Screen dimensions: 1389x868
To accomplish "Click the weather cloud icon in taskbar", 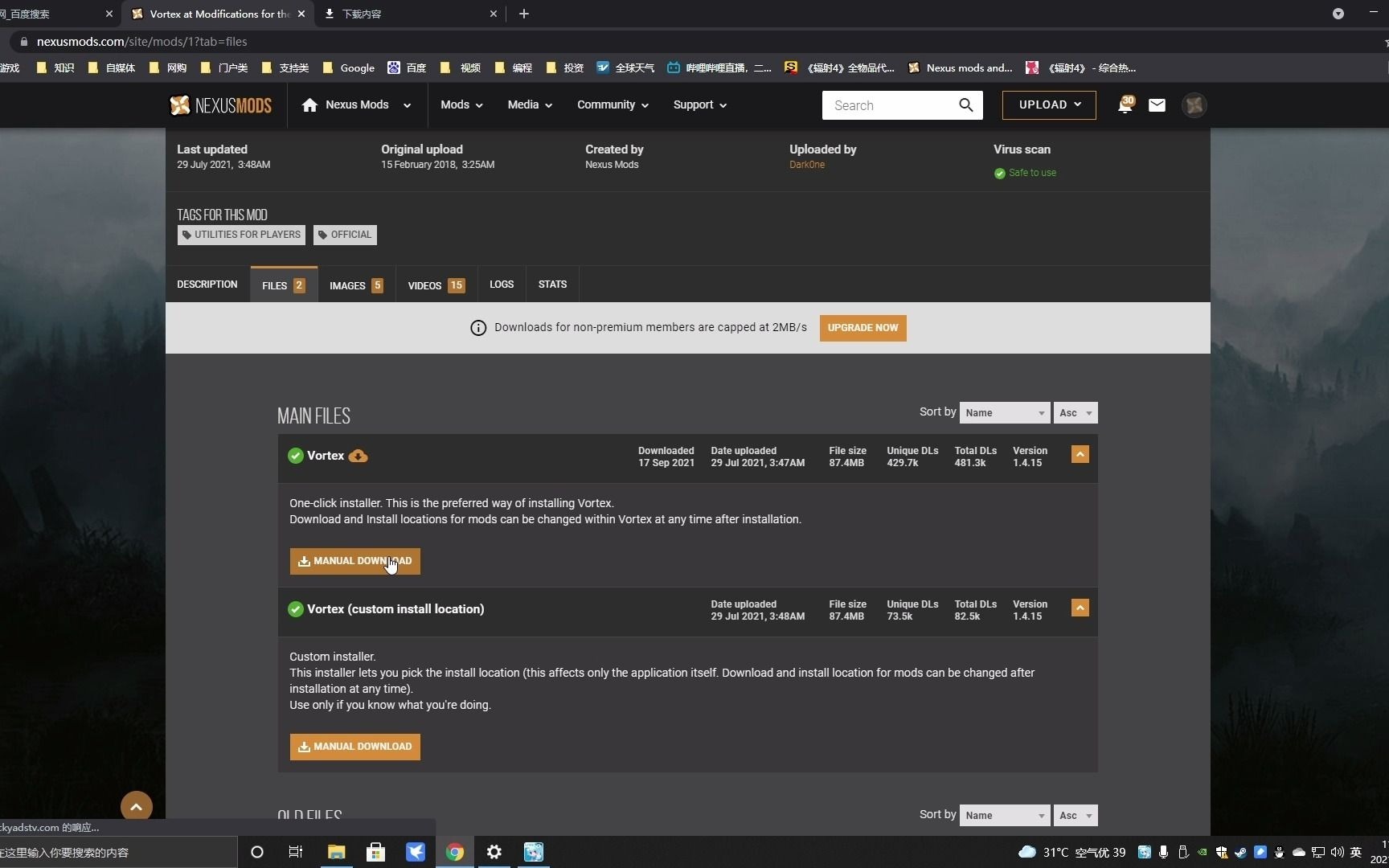I will pyautogui.click(x=1027, y=852).
